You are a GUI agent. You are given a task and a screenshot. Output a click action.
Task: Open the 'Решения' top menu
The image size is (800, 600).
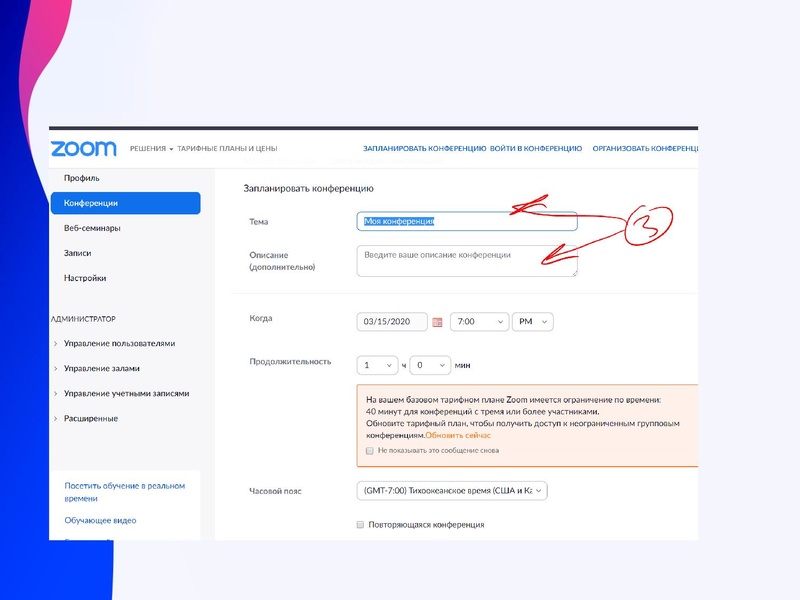click(x=151, y=149)
